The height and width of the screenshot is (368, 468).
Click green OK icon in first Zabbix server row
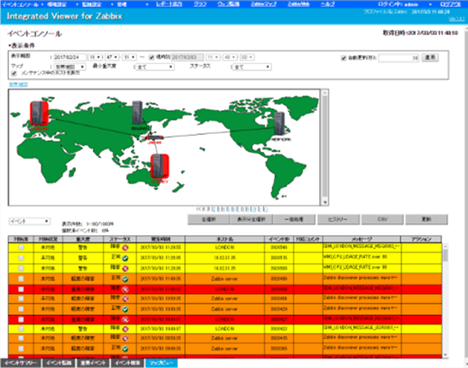coord(125,279)
